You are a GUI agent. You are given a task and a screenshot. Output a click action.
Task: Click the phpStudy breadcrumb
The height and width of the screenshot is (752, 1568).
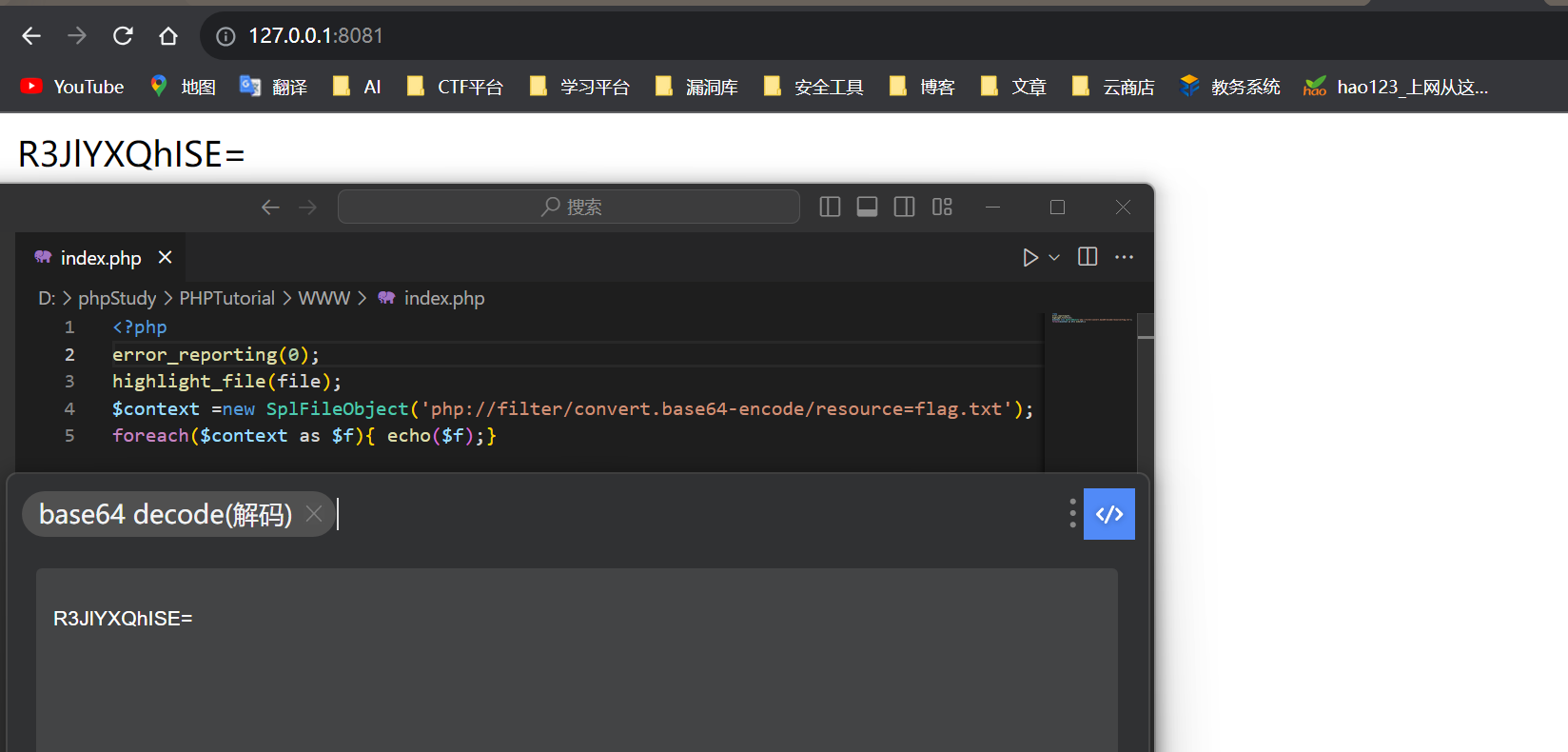117,299
